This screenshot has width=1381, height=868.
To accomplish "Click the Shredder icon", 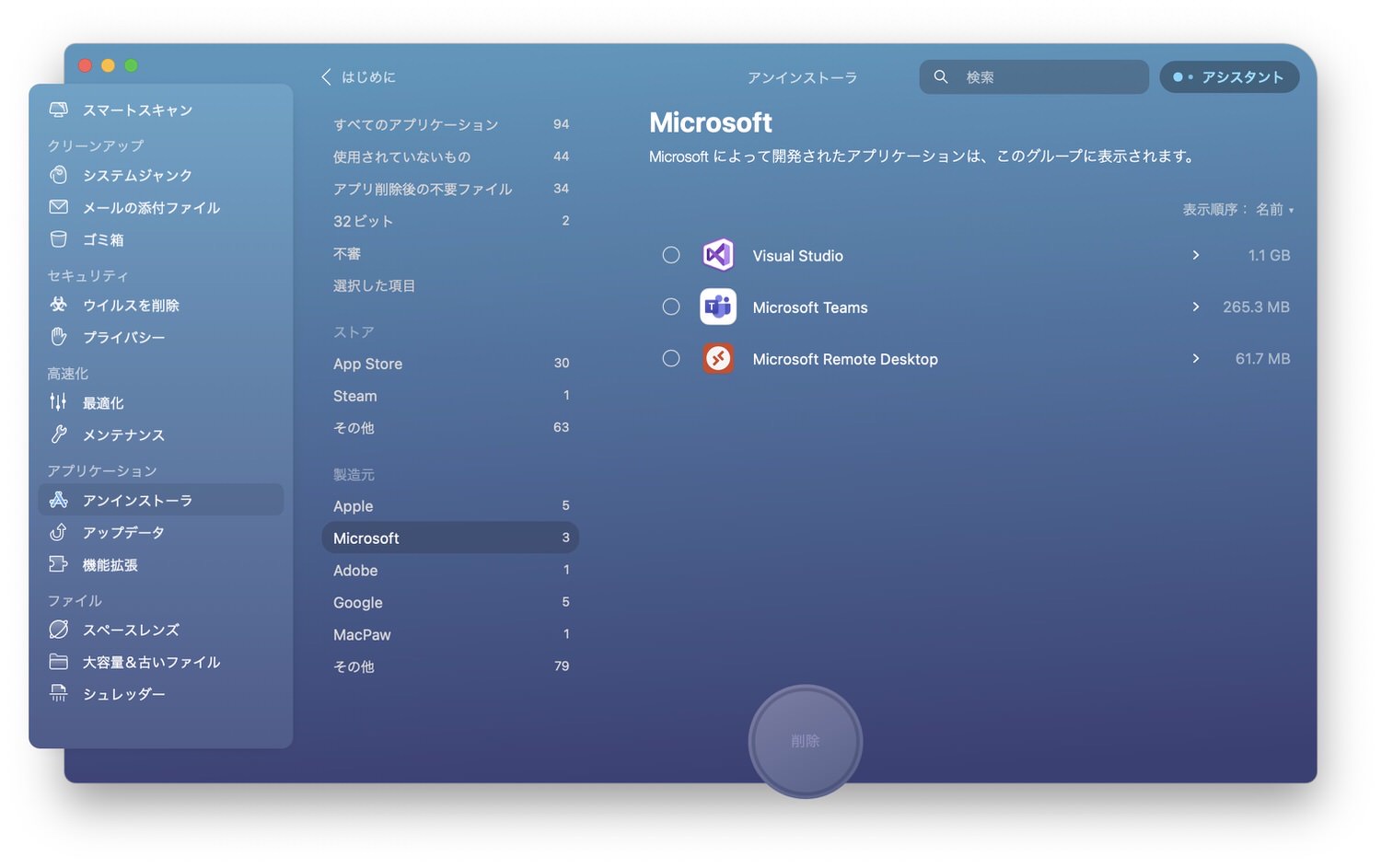I will pos(58,694).
